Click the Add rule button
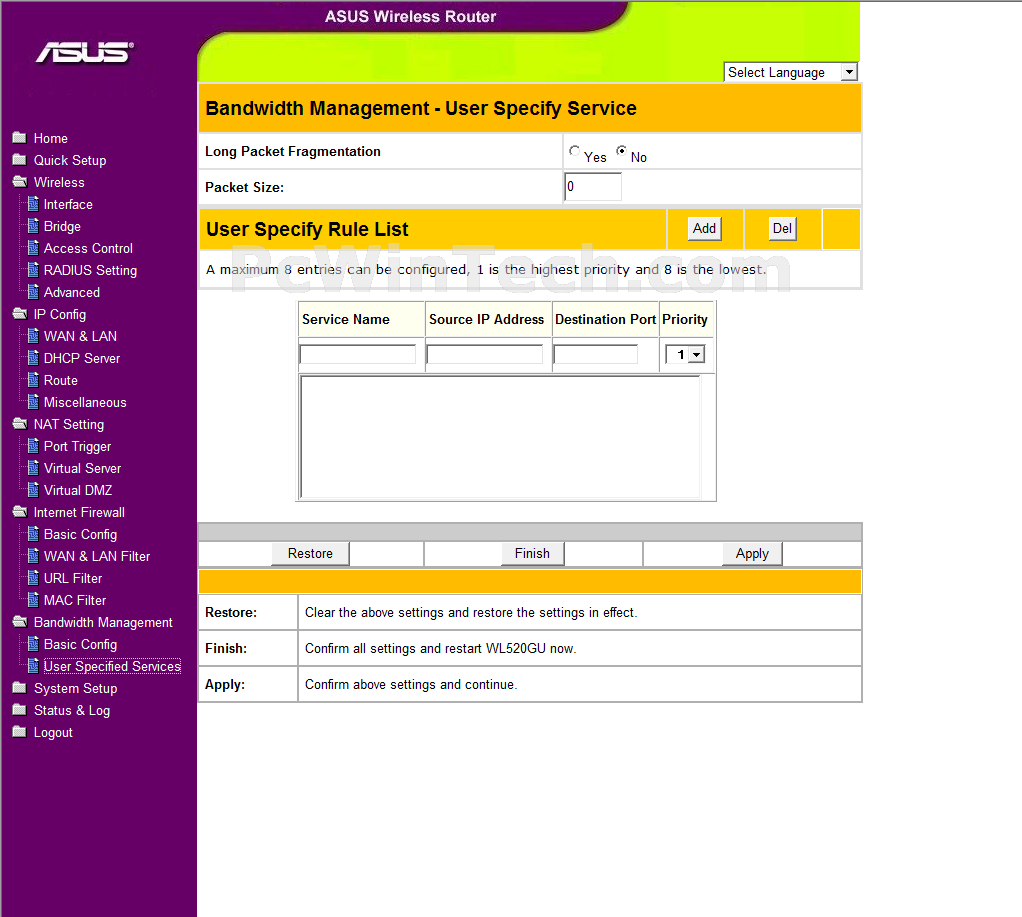Viewport: 1022px width, 917px height. 704,228
